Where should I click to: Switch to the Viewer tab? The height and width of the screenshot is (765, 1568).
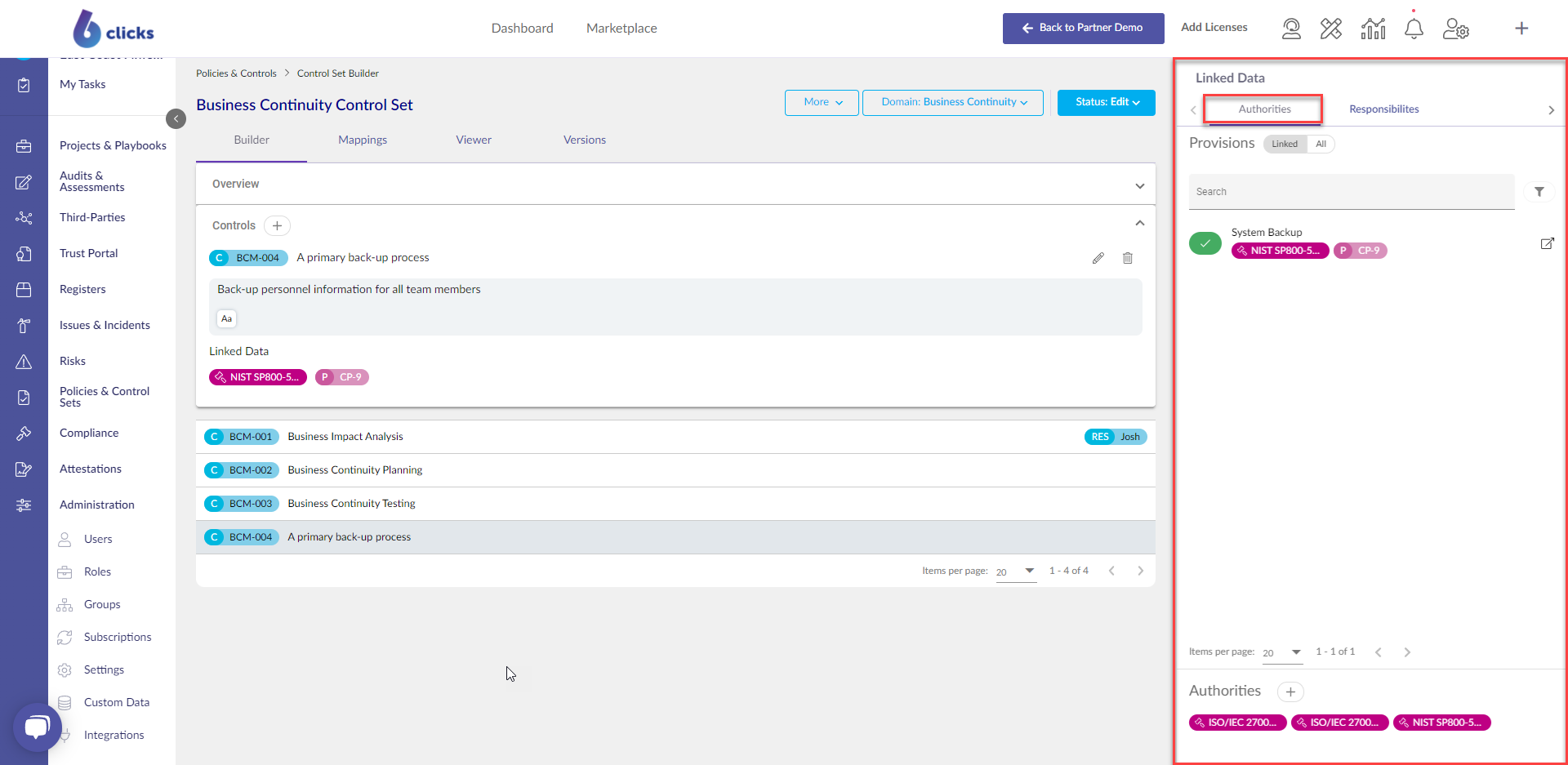pyautogui.click(x=474, y=140)
